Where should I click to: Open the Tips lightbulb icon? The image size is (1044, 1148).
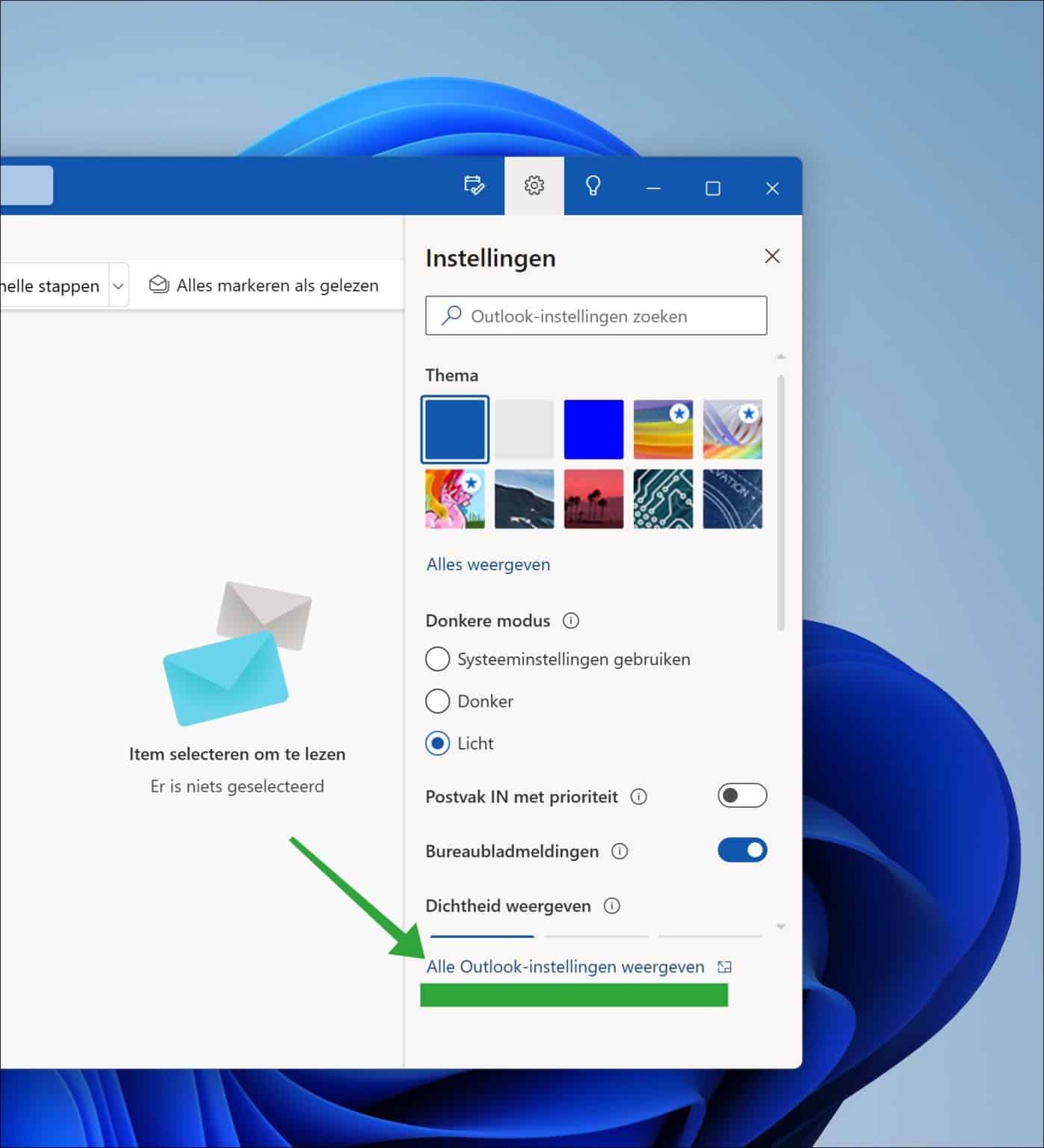pos(594,187)
